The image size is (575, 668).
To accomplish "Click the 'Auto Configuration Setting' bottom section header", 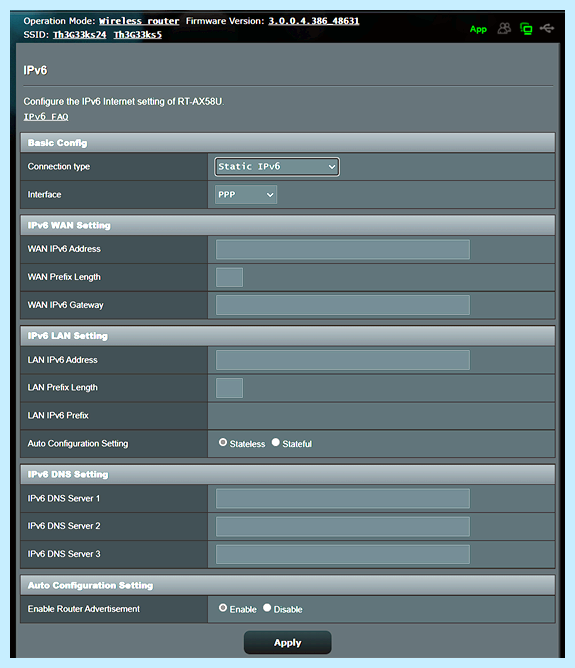I will 288,585.
